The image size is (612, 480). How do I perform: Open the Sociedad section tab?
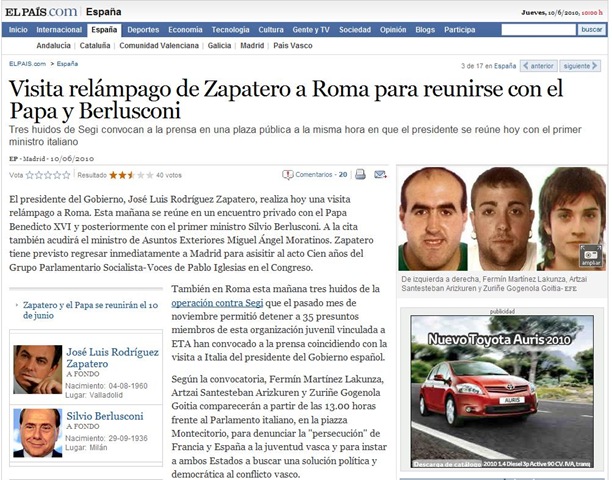tap(355, 30)
